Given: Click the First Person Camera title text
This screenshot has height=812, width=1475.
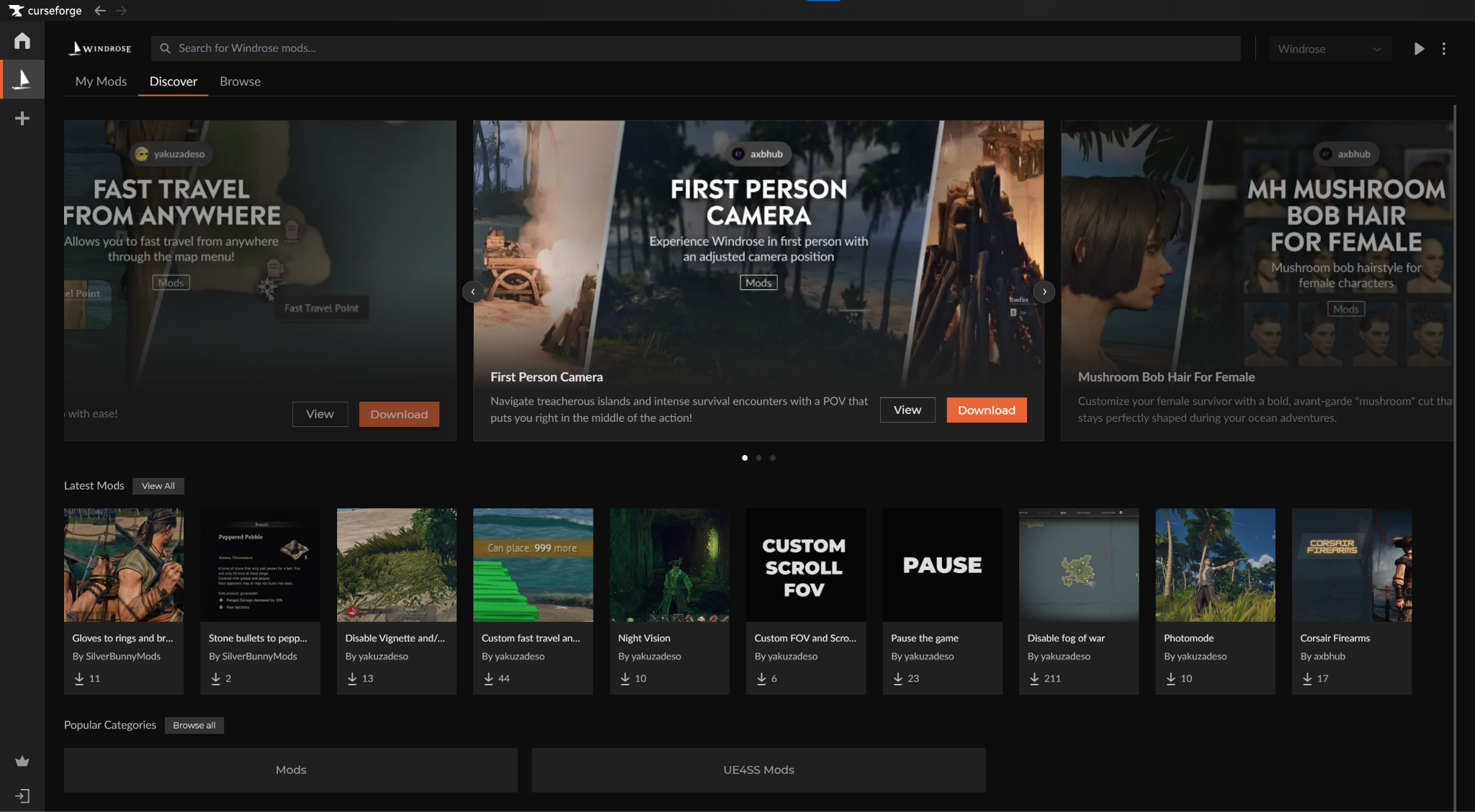Looking at the screenshot, I should [x=547, y=377].
